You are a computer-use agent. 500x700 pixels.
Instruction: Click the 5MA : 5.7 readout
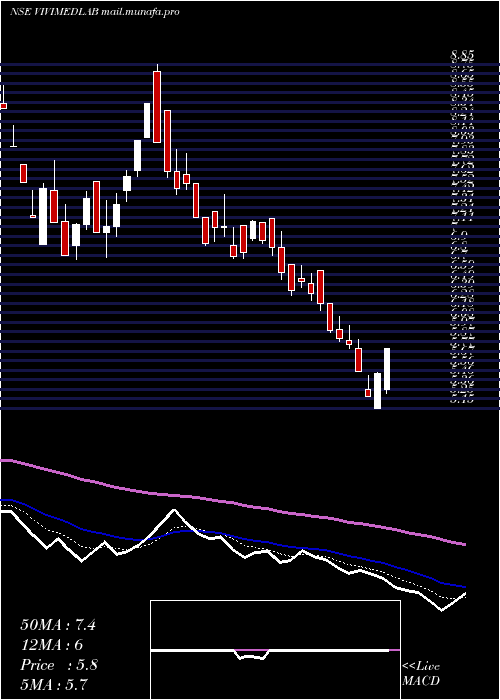(x=56, y=685)
